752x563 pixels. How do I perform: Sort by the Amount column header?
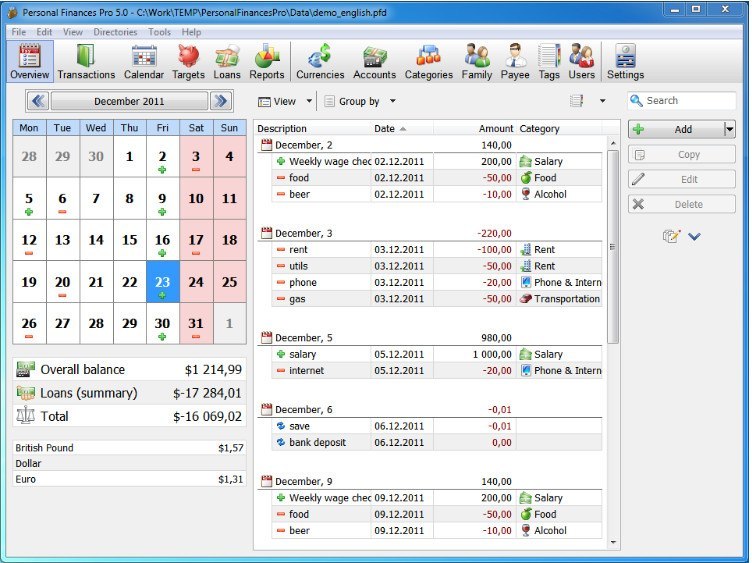474,129
